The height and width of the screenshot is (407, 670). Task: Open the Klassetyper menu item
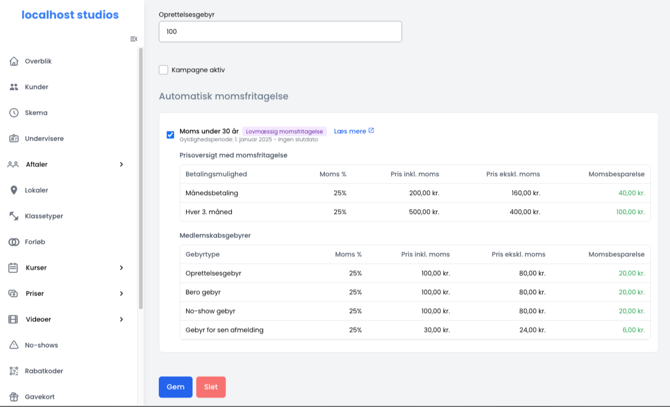coord(43,216)
